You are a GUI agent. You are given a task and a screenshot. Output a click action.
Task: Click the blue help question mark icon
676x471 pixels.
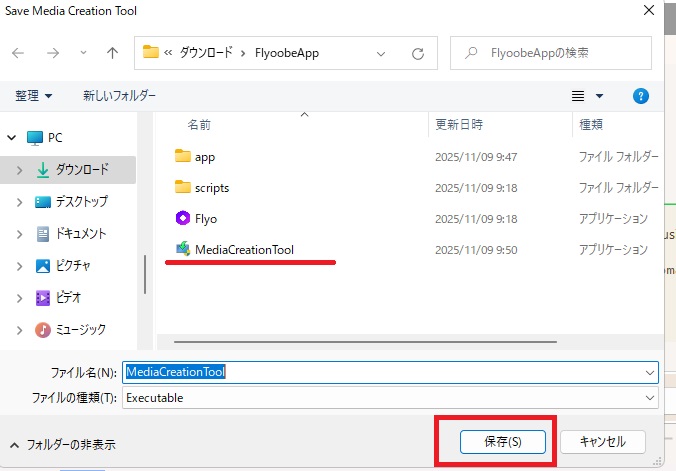point(641,96)
